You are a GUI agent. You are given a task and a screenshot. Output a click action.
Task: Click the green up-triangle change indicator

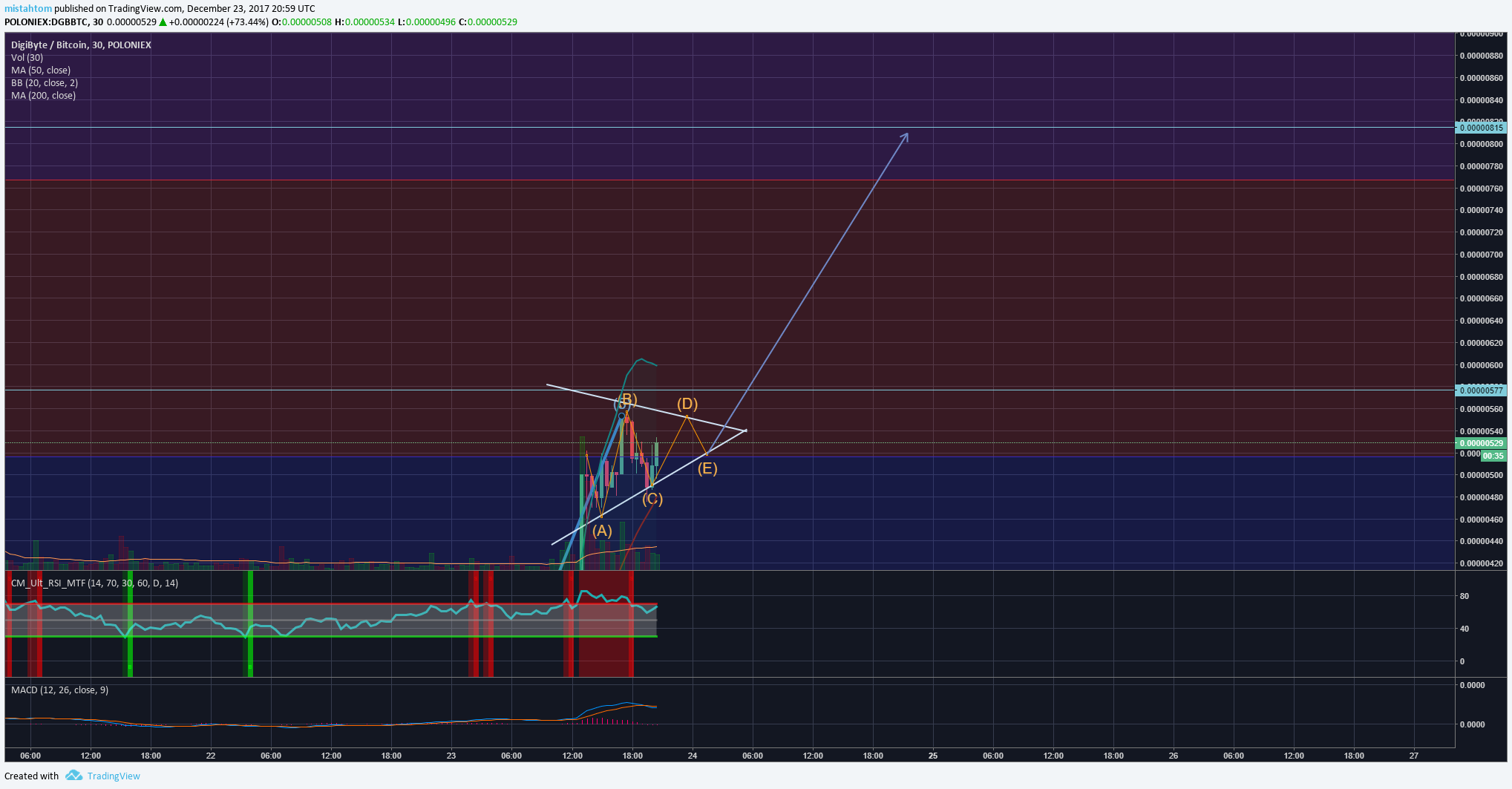coord(163,22)
